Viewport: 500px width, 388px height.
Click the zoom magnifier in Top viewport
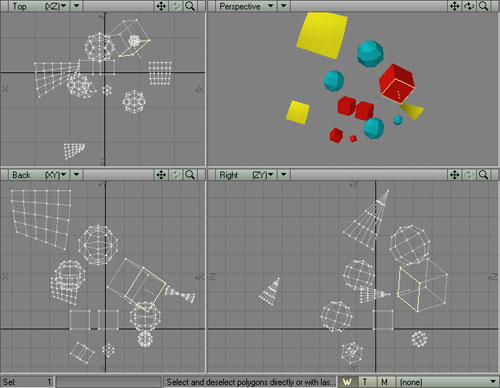[190, 6]
